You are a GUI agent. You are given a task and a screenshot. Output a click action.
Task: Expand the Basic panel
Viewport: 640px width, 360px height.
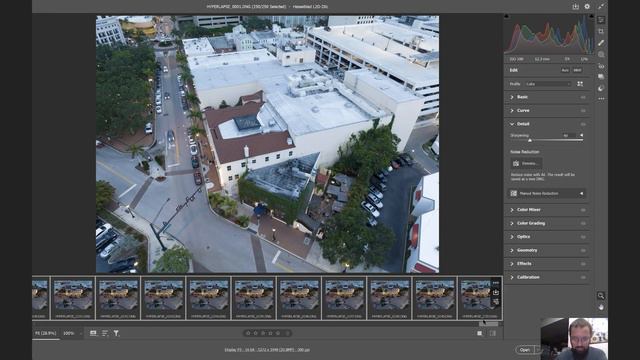point(512,97)
